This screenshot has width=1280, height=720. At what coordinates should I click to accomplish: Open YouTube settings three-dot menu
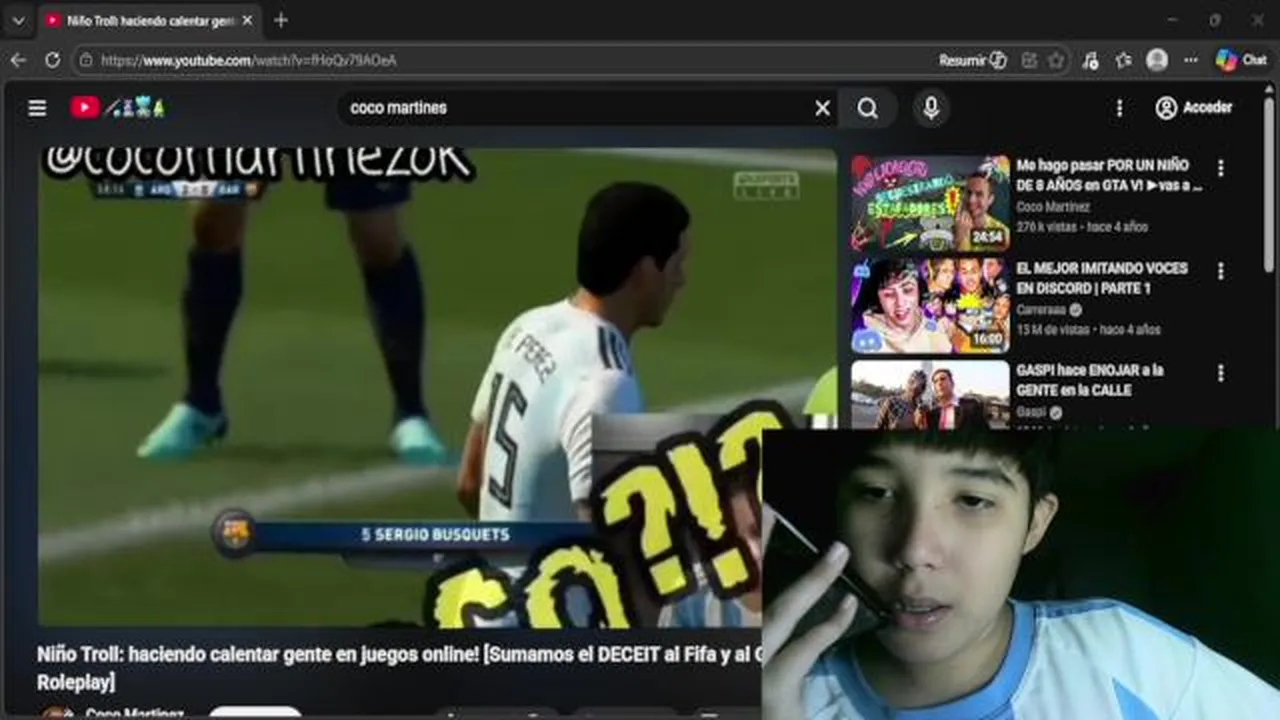1119,108
